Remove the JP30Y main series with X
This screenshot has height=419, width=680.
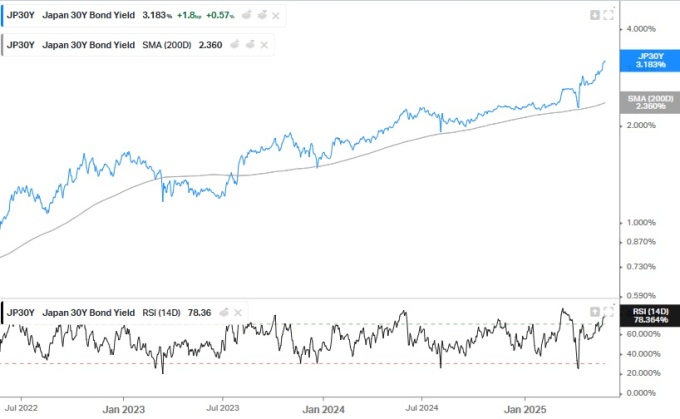(x=275, y=16)
